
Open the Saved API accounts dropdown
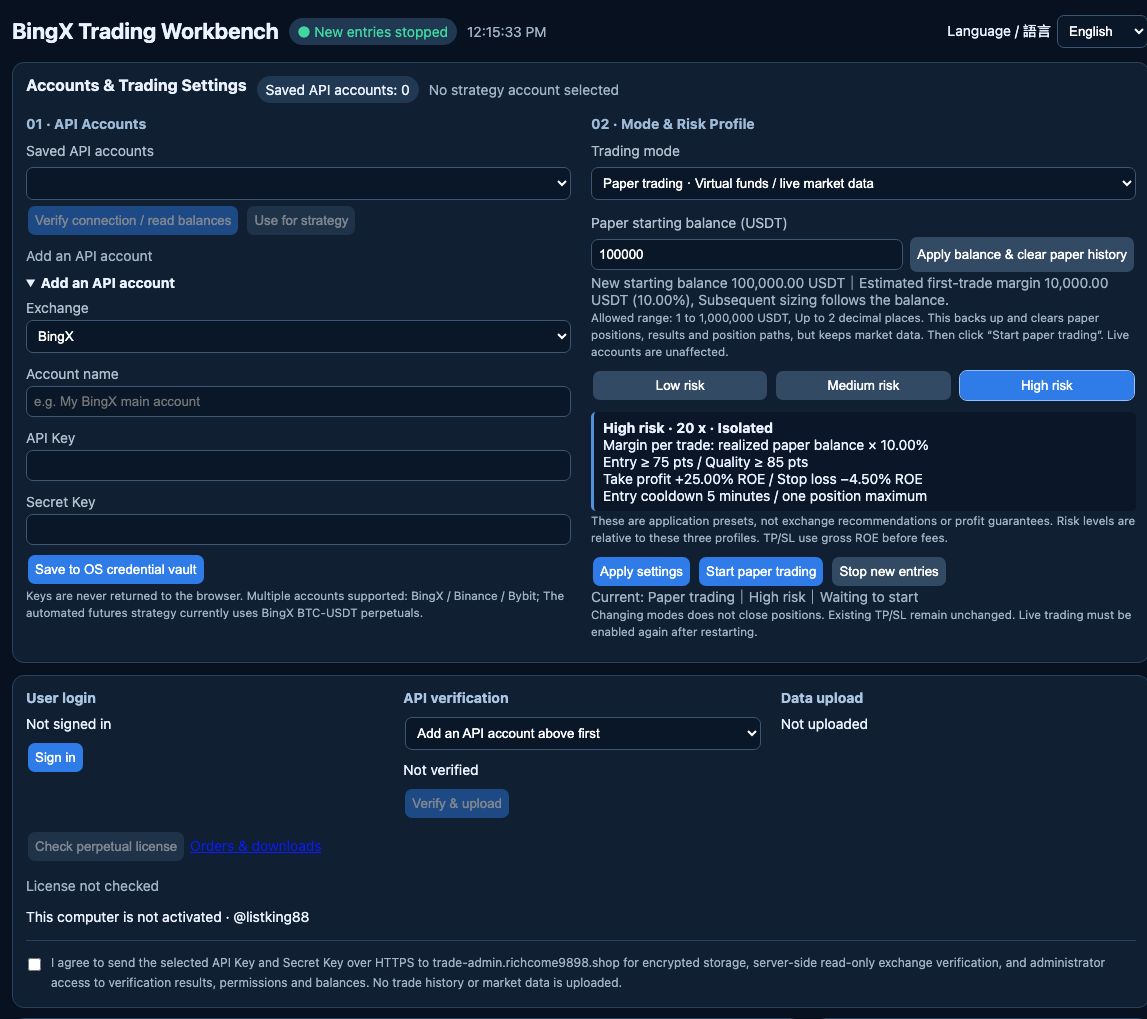point(298,184)
